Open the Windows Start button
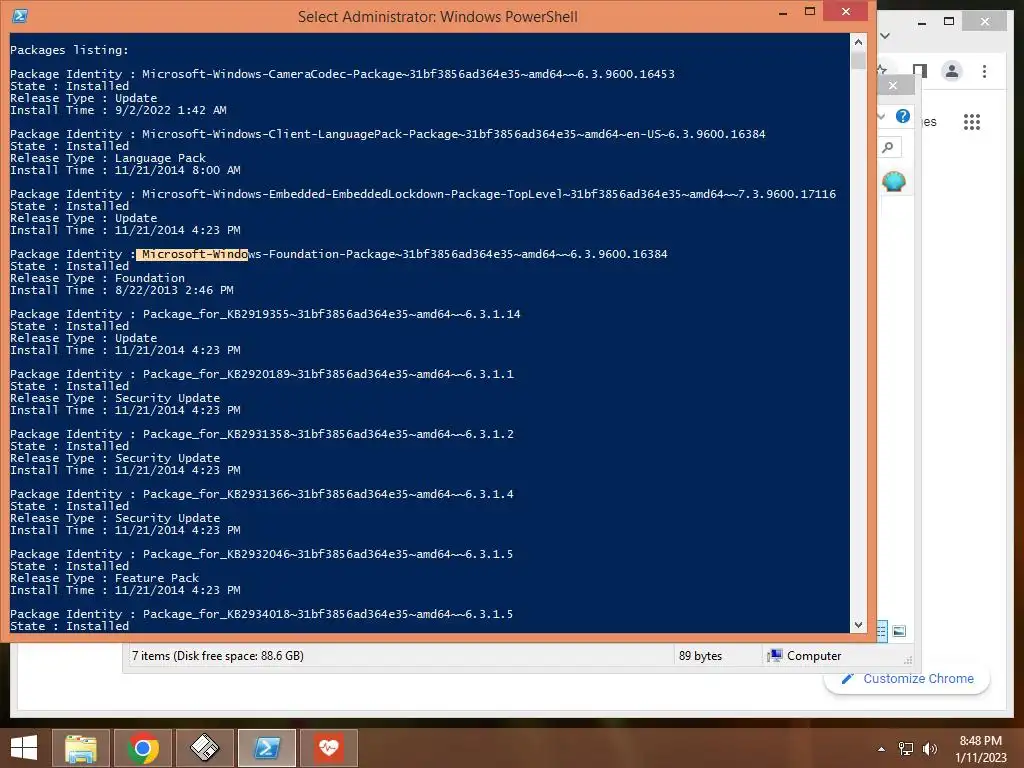This screenshot has width=1024, height=768. (24, 748)
